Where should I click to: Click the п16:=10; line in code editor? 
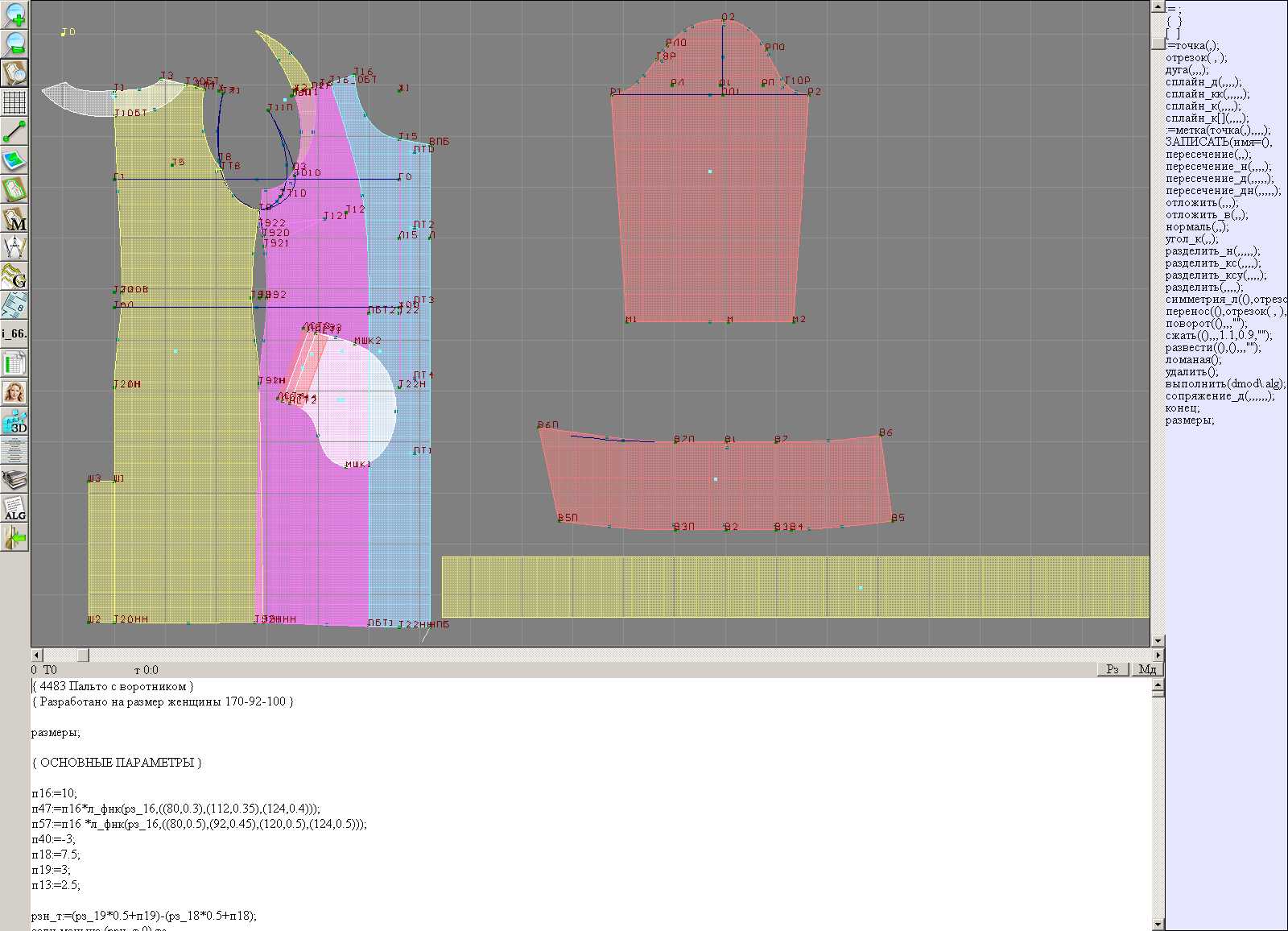54,793
